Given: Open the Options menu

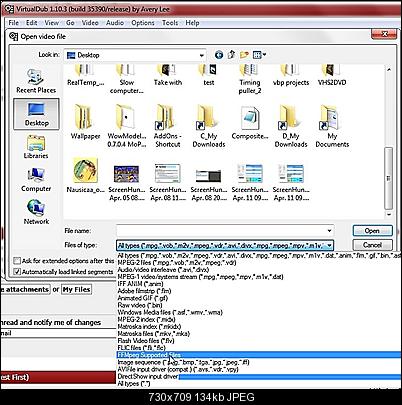Looking at the screenshot, I should pos(143,23).
